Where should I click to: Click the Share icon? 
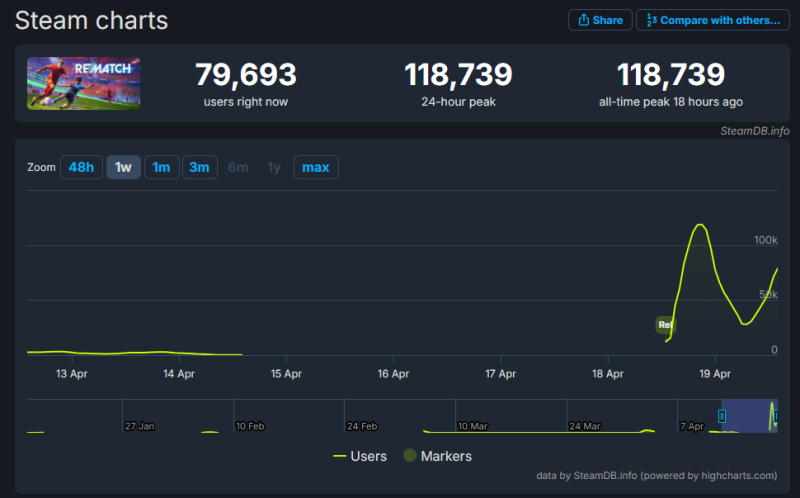click(583, 20)
